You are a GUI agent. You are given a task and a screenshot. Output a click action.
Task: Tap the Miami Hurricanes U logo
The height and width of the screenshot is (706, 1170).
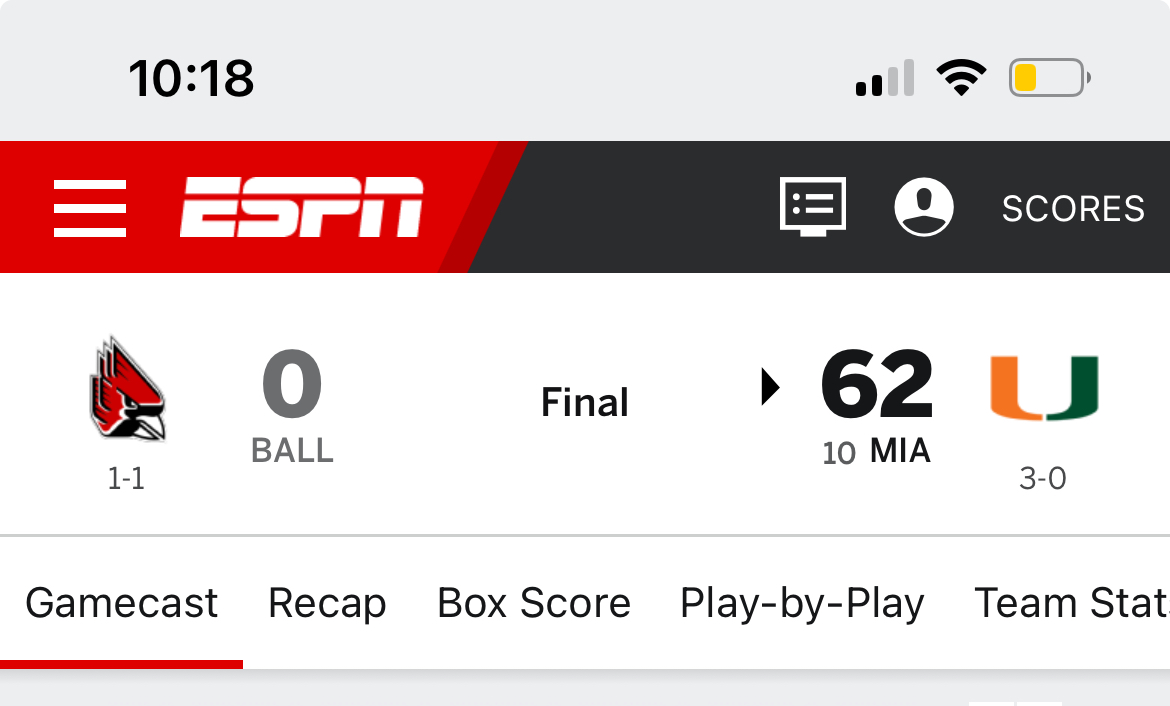(x=1044, y=388)
